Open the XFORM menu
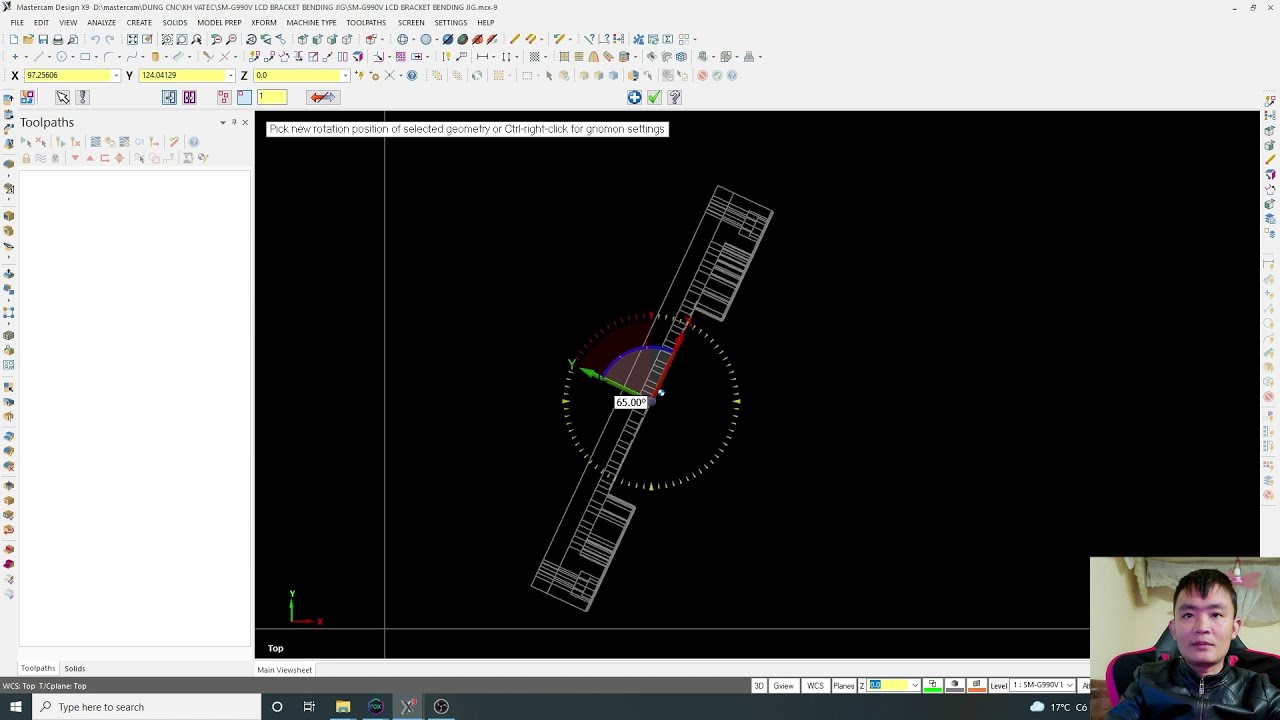The width and height of the screenshot is (1280, 720). [x=264, y=22]
